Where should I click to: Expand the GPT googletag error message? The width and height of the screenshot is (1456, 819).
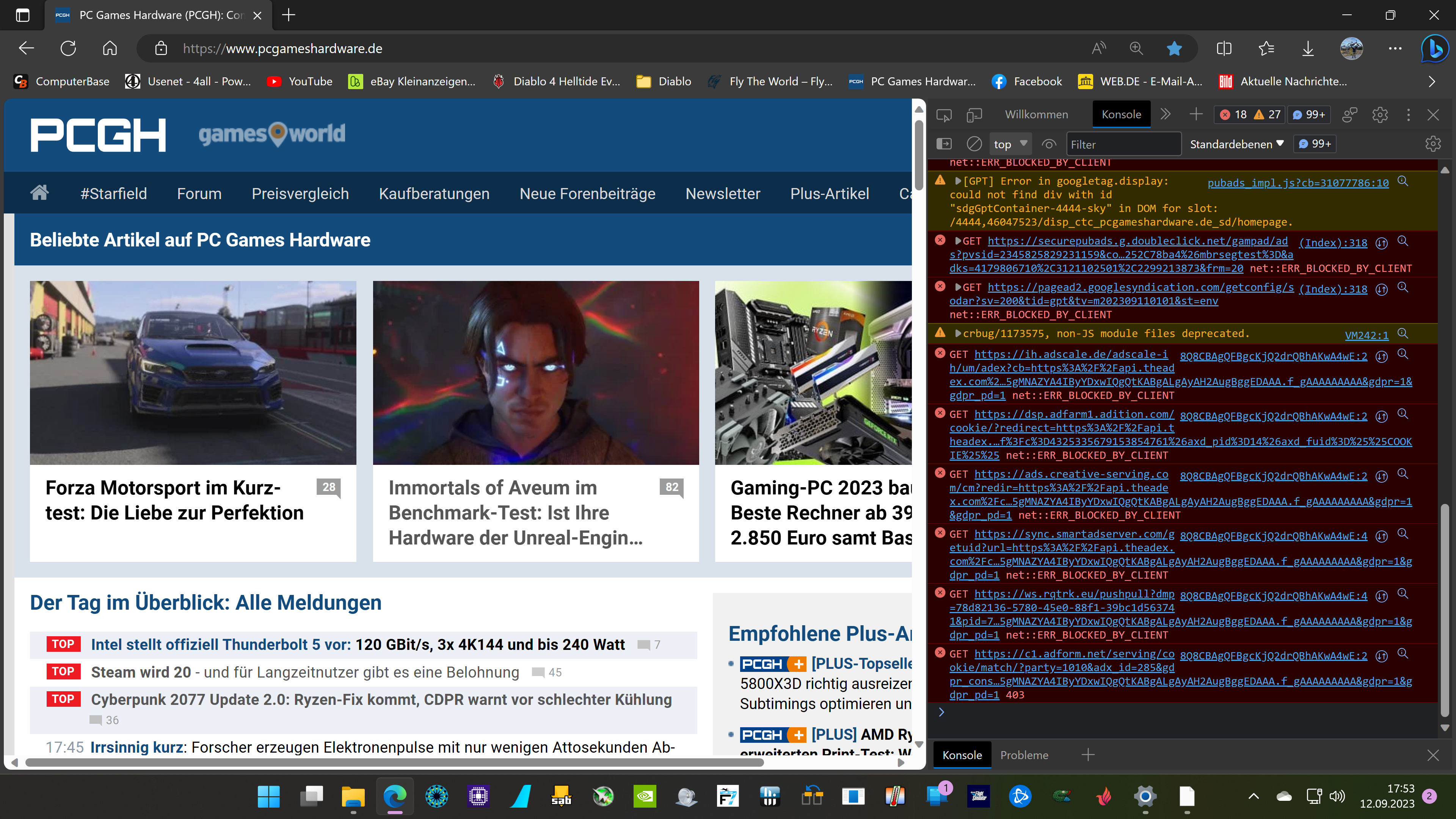pyautogui.click(x=958, y=181)
